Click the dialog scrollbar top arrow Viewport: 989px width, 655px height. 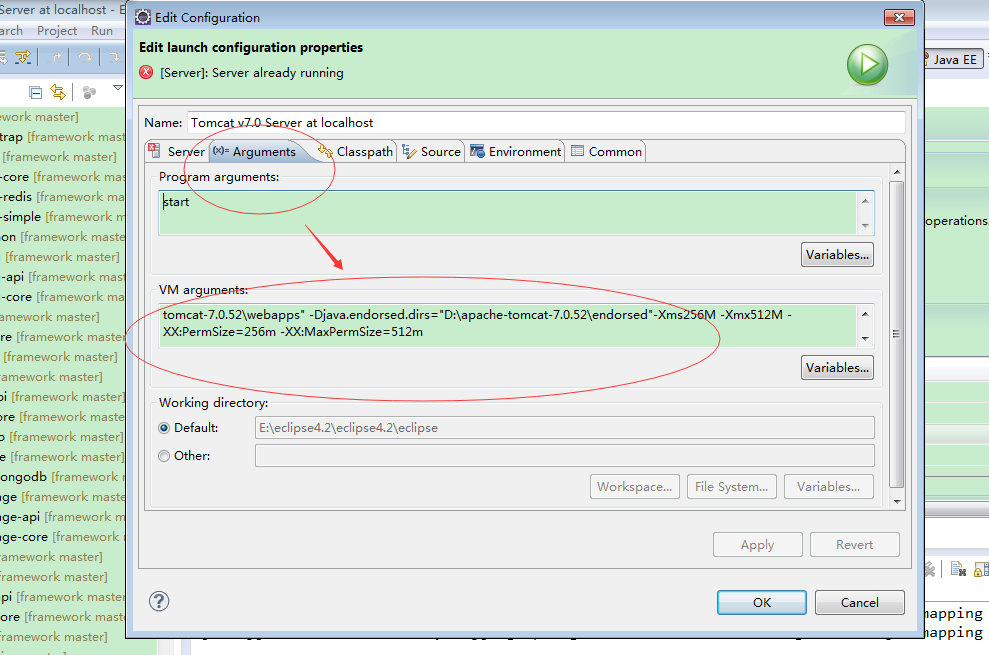tap(896, 172)
